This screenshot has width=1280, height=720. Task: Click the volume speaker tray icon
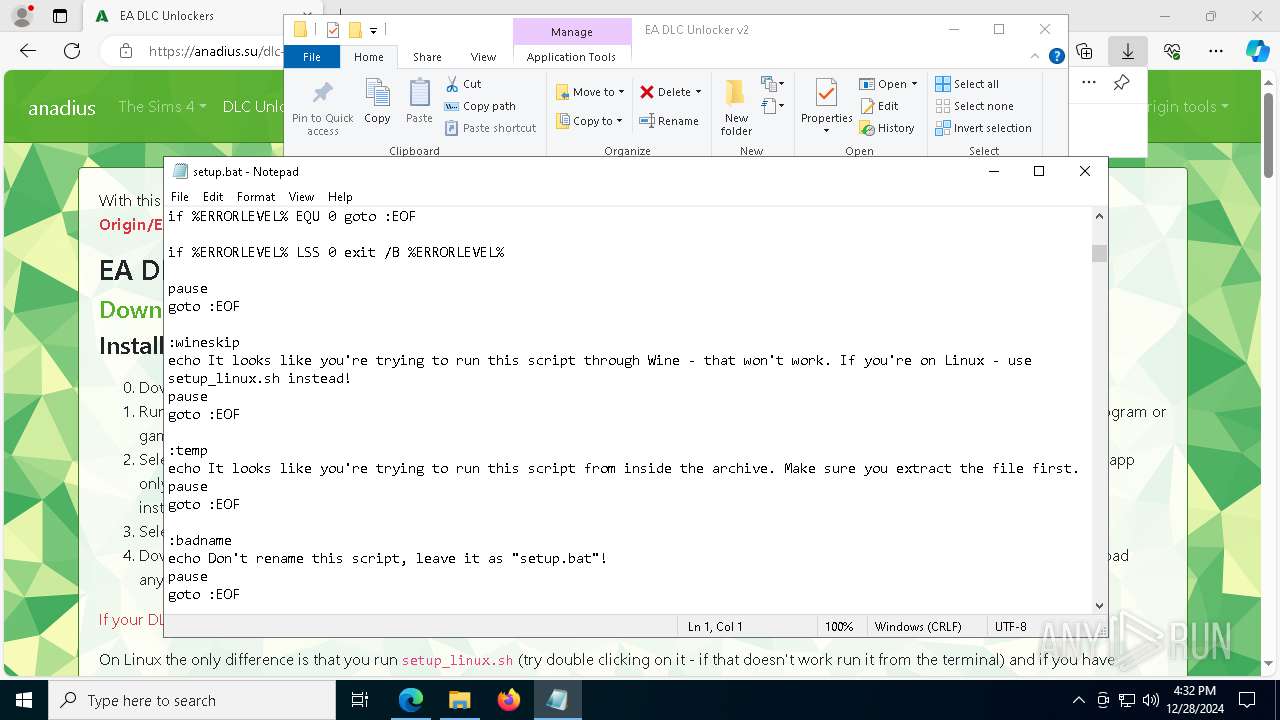(1151, 700)
